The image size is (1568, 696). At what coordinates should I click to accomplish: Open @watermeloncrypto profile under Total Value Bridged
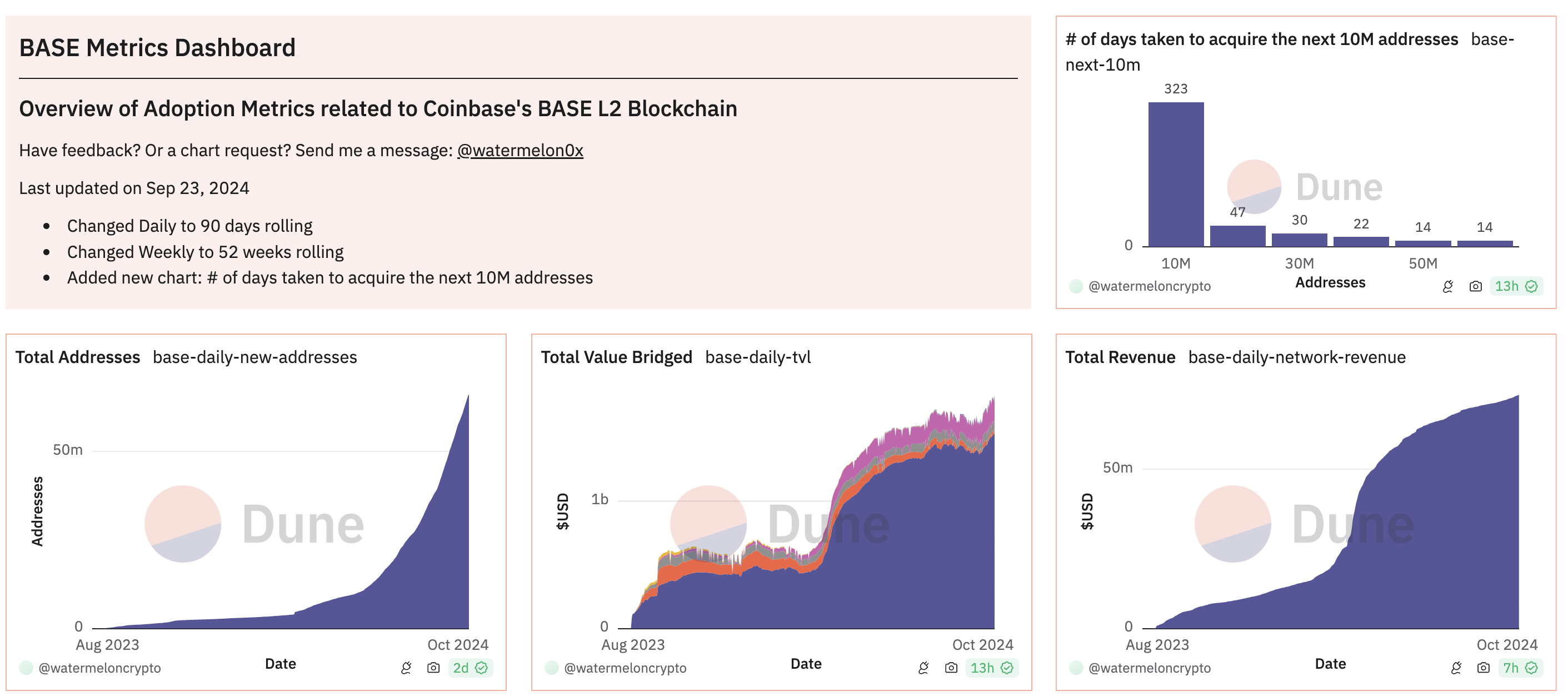pyautogui.click(x=625, y=668)
